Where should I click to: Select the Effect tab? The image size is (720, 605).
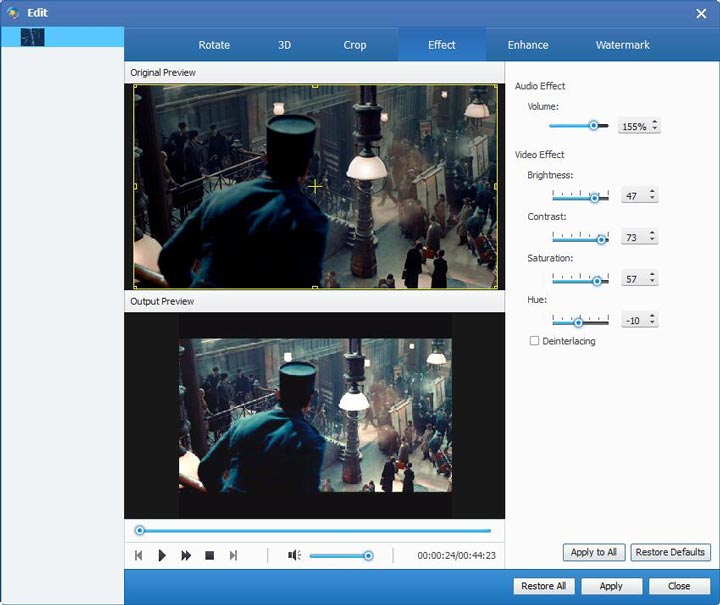[442, 45]
